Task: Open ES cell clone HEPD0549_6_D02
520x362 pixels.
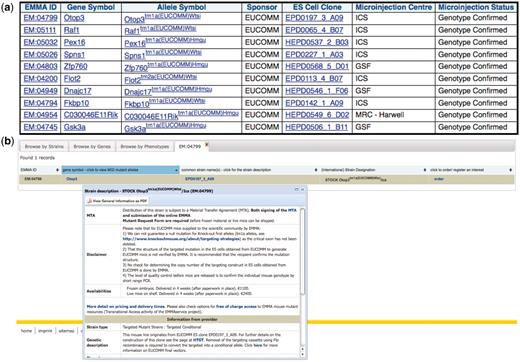Action: (317, 115)
